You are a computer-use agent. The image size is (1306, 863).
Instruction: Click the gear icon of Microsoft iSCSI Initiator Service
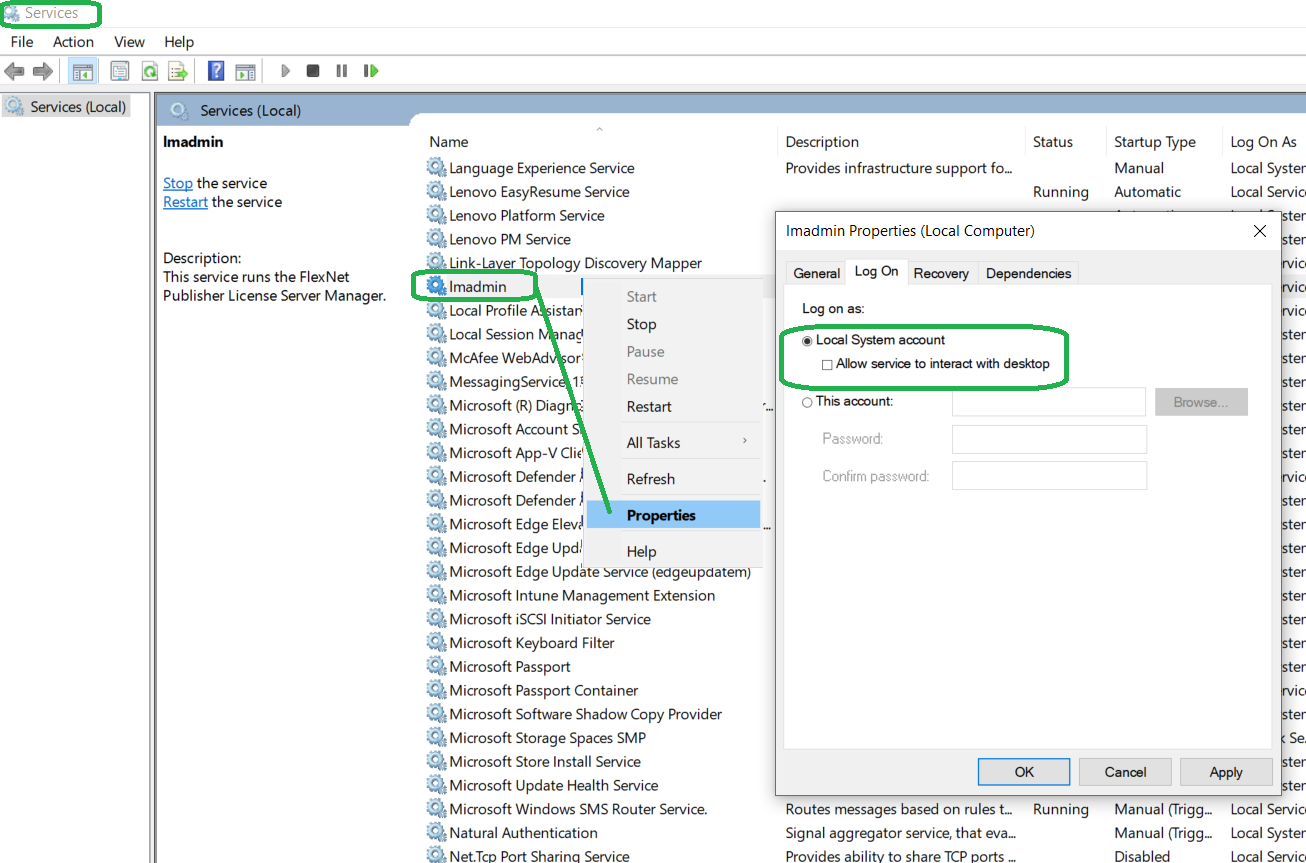click(x=437, y=619)
